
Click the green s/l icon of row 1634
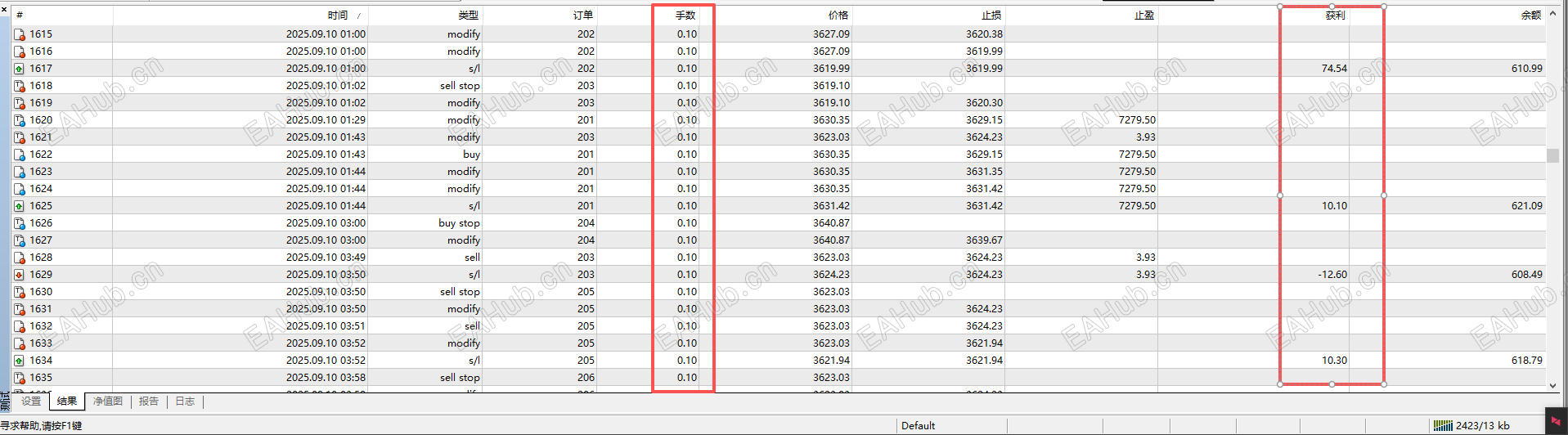coord(20,361)
